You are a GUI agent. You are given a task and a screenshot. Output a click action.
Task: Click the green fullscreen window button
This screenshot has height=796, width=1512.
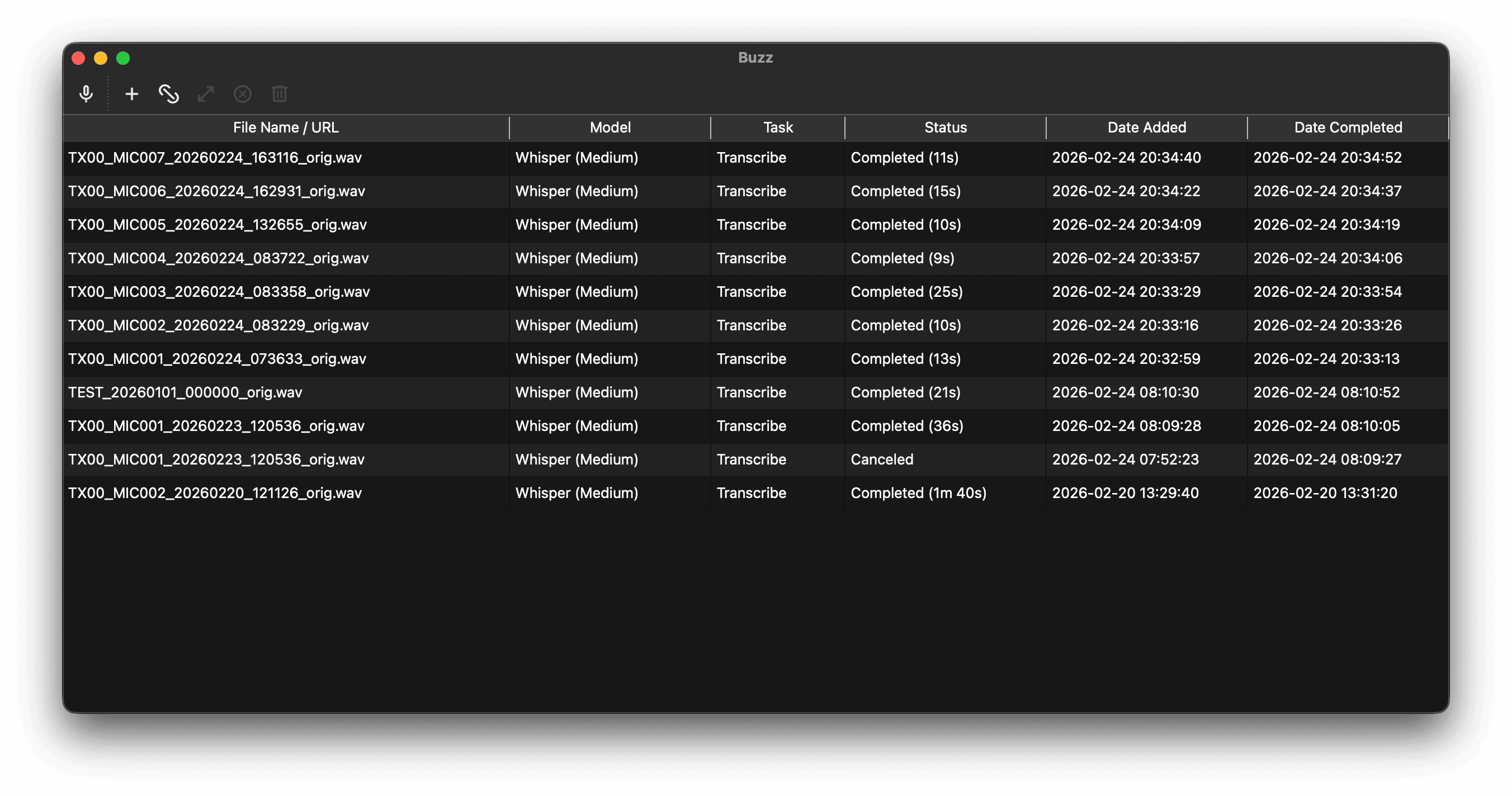[123, 58]
